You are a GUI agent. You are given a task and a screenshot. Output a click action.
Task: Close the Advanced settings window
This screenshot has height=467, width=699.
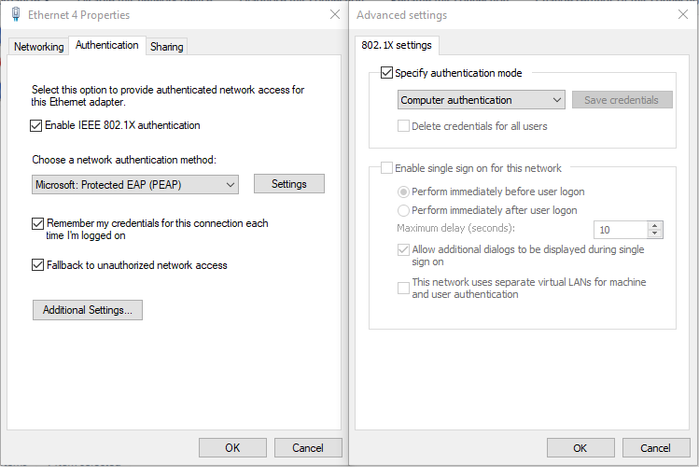pos(683,15)
